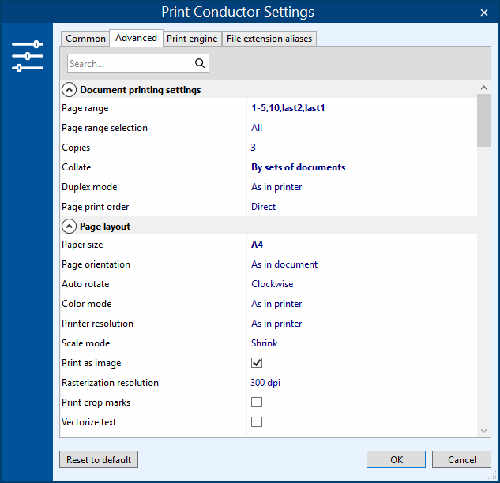Open Color mode value As in printer

[x=277, y=304]
